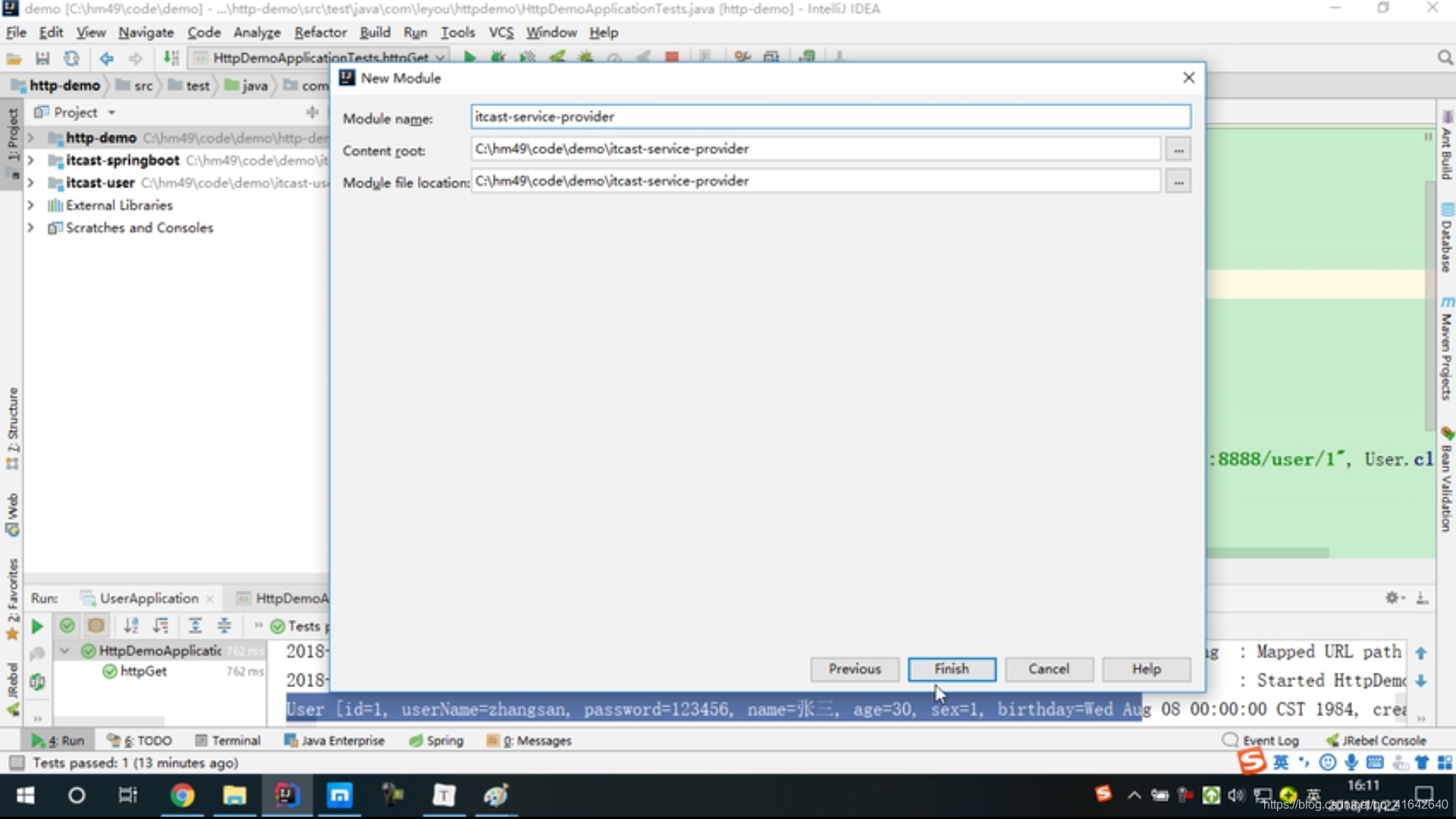1456x819 pixels.
Task: Collapse the HttpDemoApplication test result node
Action: [x=64, y=651]
